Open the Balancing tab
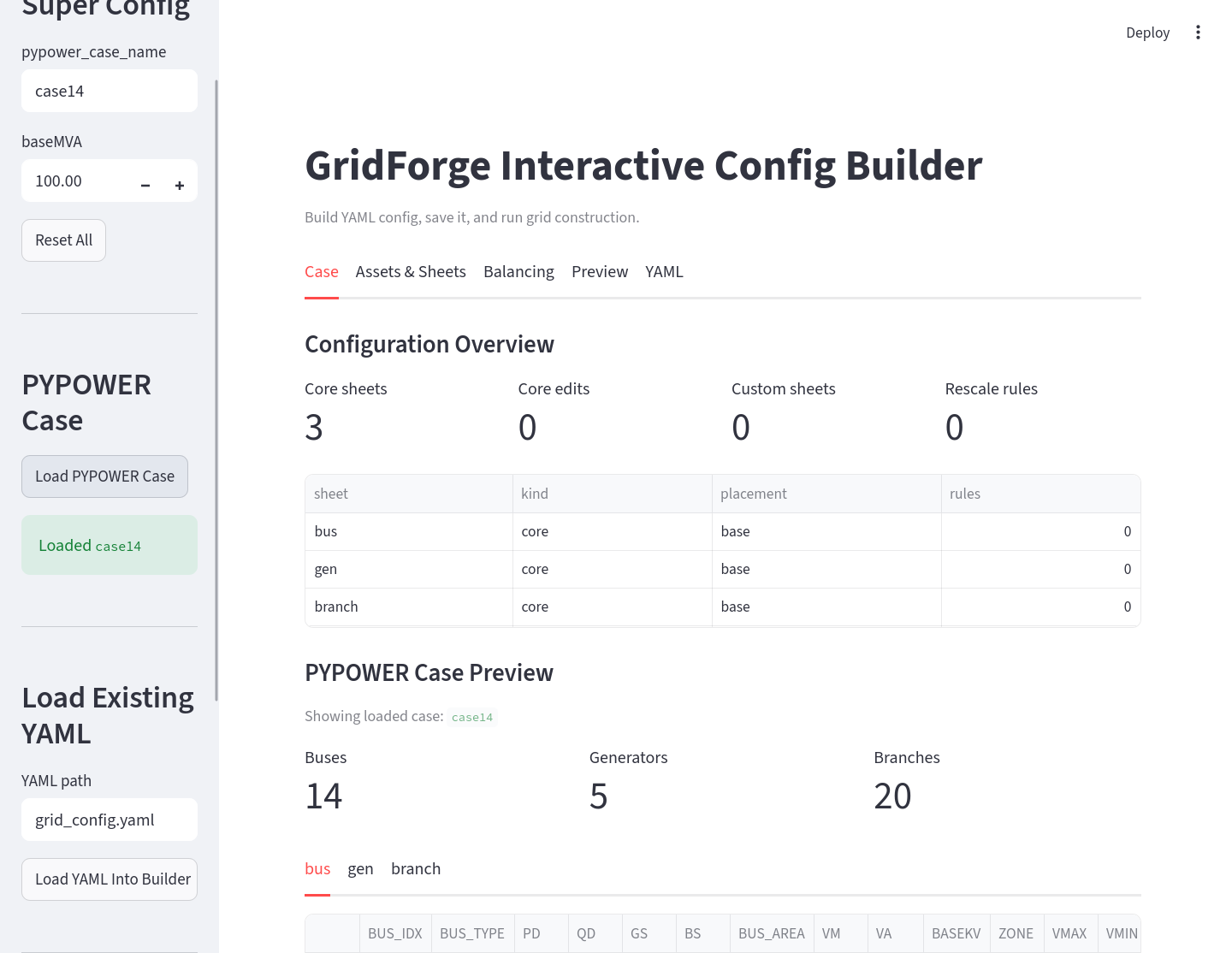 coord(518,272)
